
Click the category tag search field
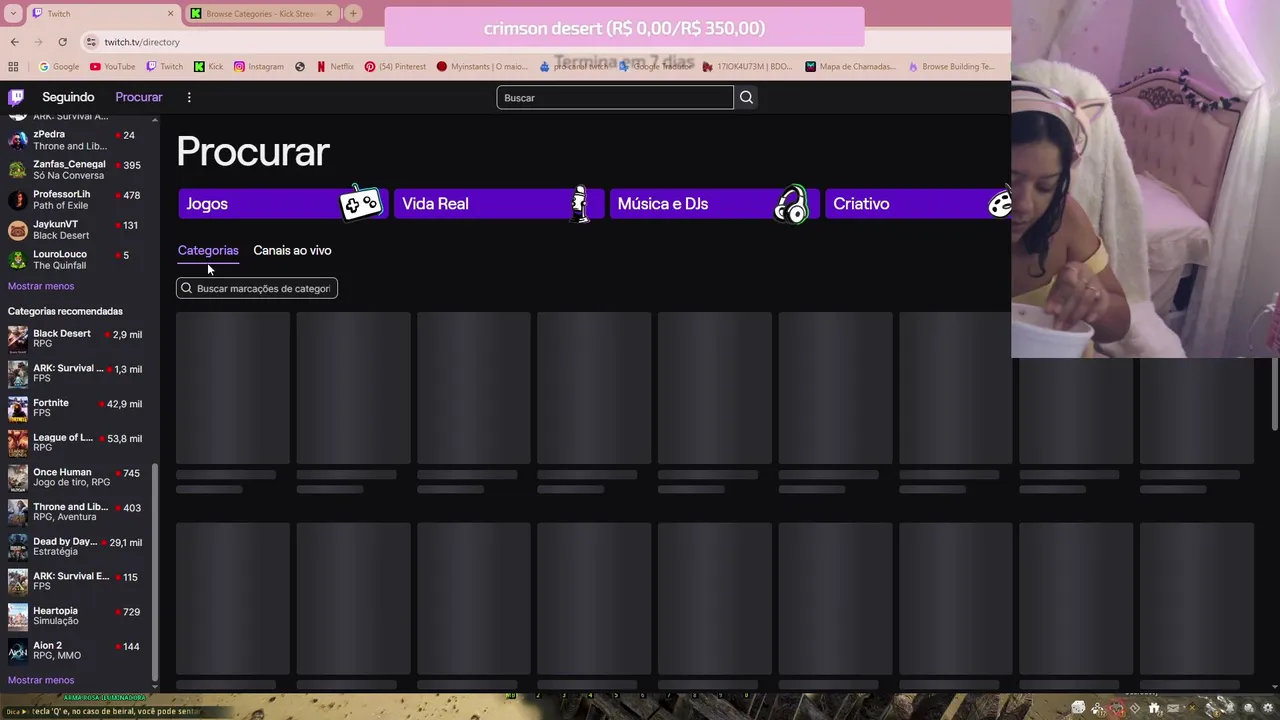pos(257,288)
